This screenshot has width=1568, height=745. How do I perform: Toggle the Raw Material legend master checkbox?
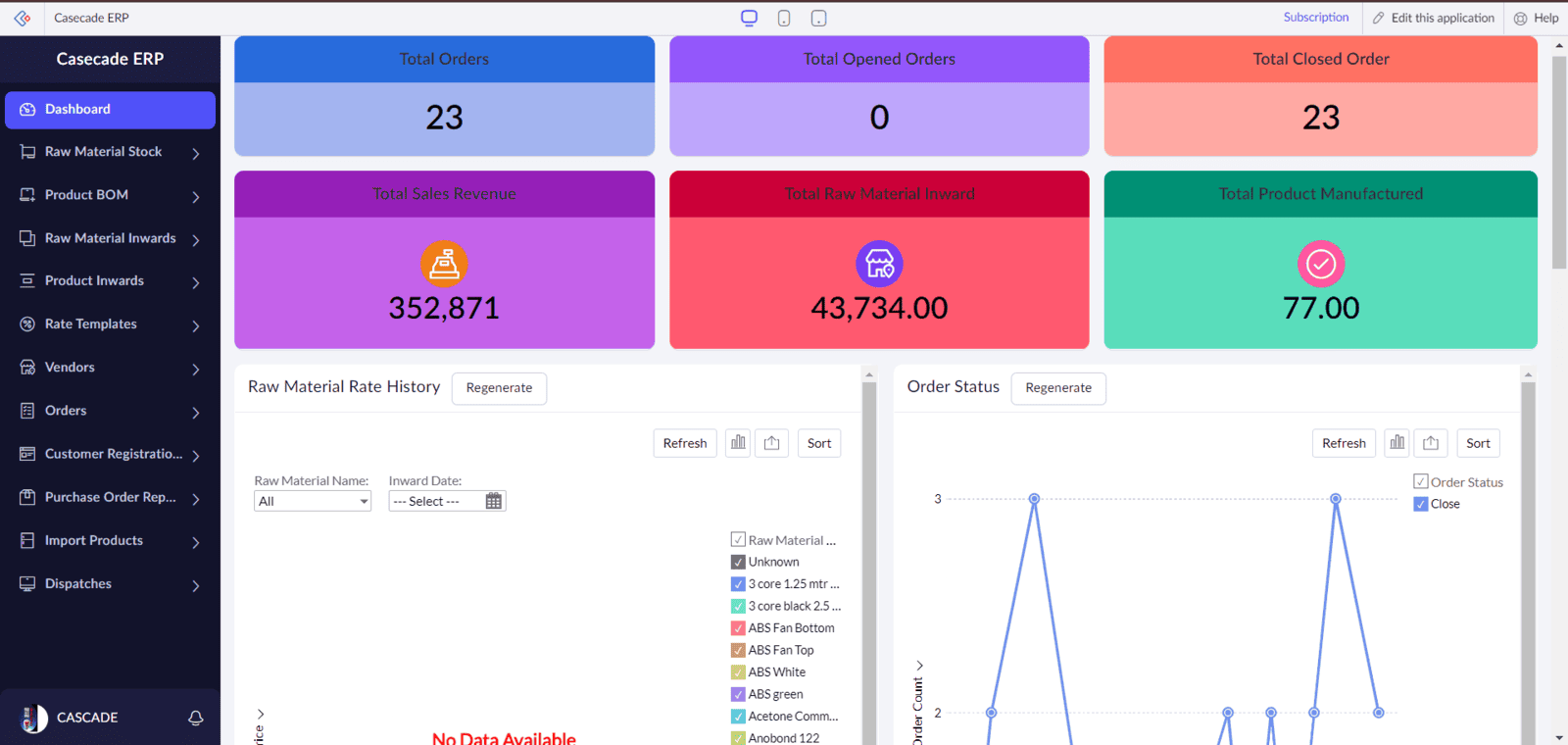(738, 539)
